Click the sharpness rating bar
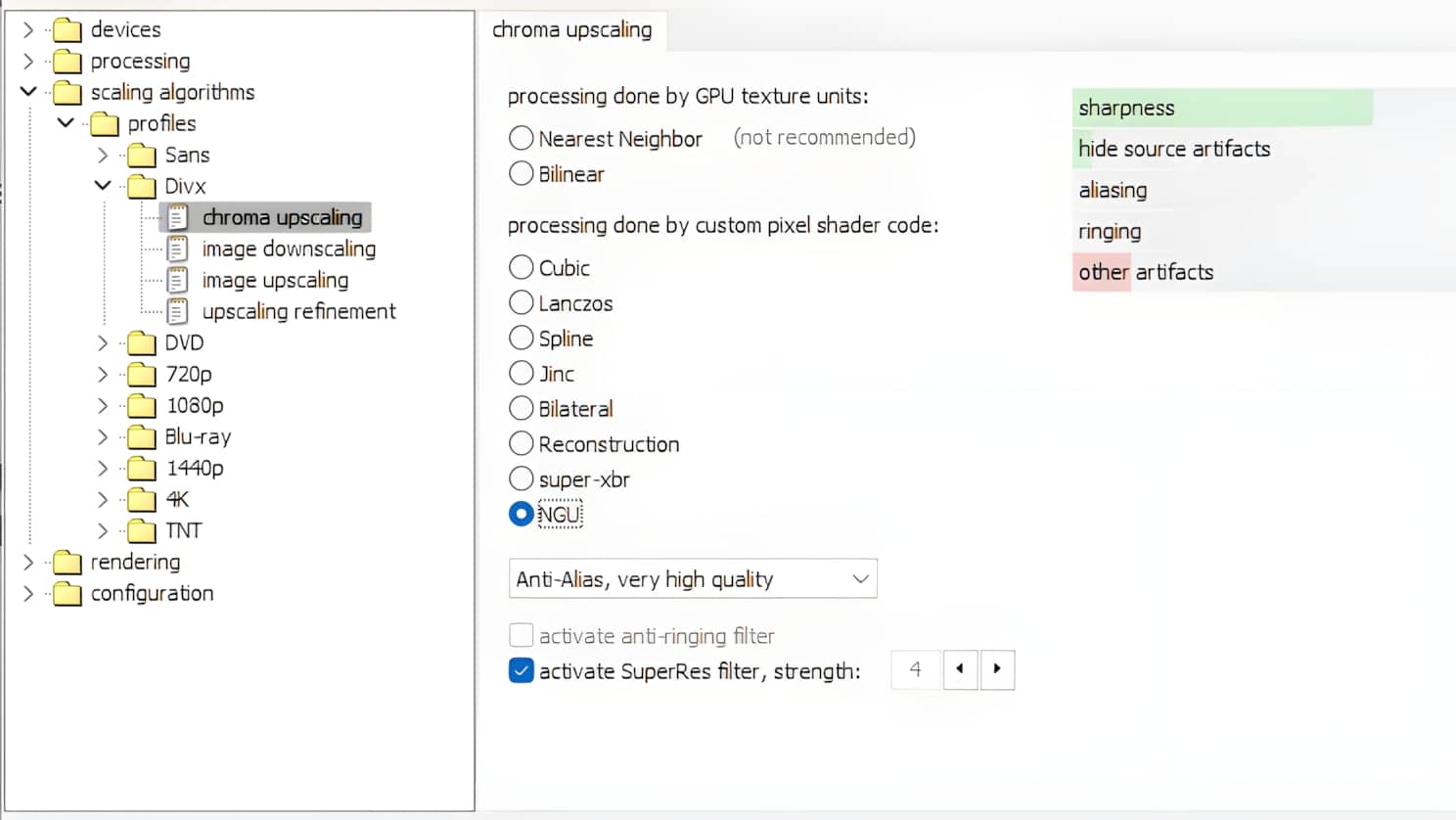The height and width of the screenshot is (820, 1456). (1222, 108)
